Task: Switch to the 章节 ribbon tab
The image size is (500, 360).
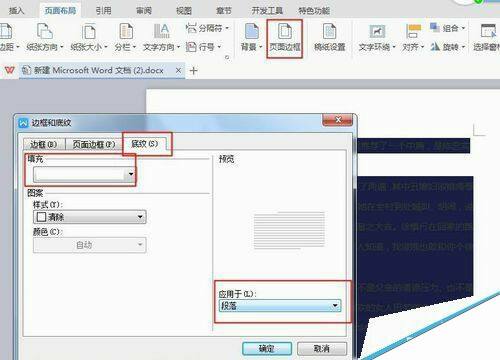Action: [x=224, y=11]
